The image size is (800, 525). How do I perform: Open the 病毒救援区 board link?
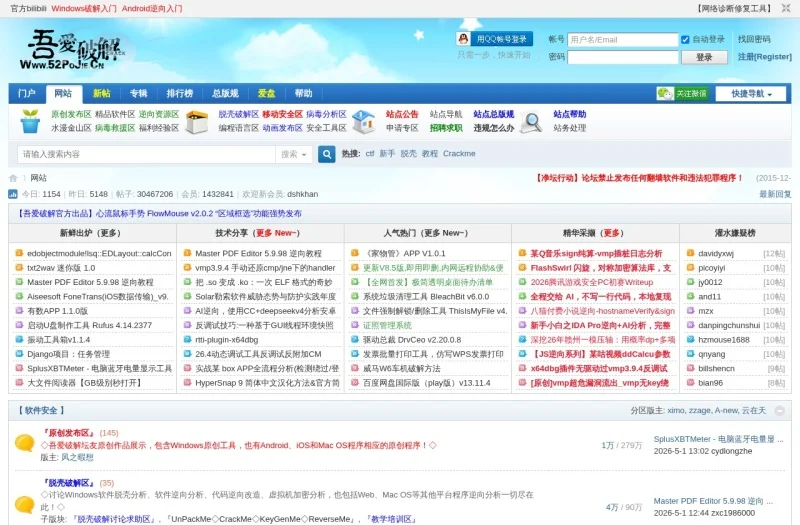115,128
